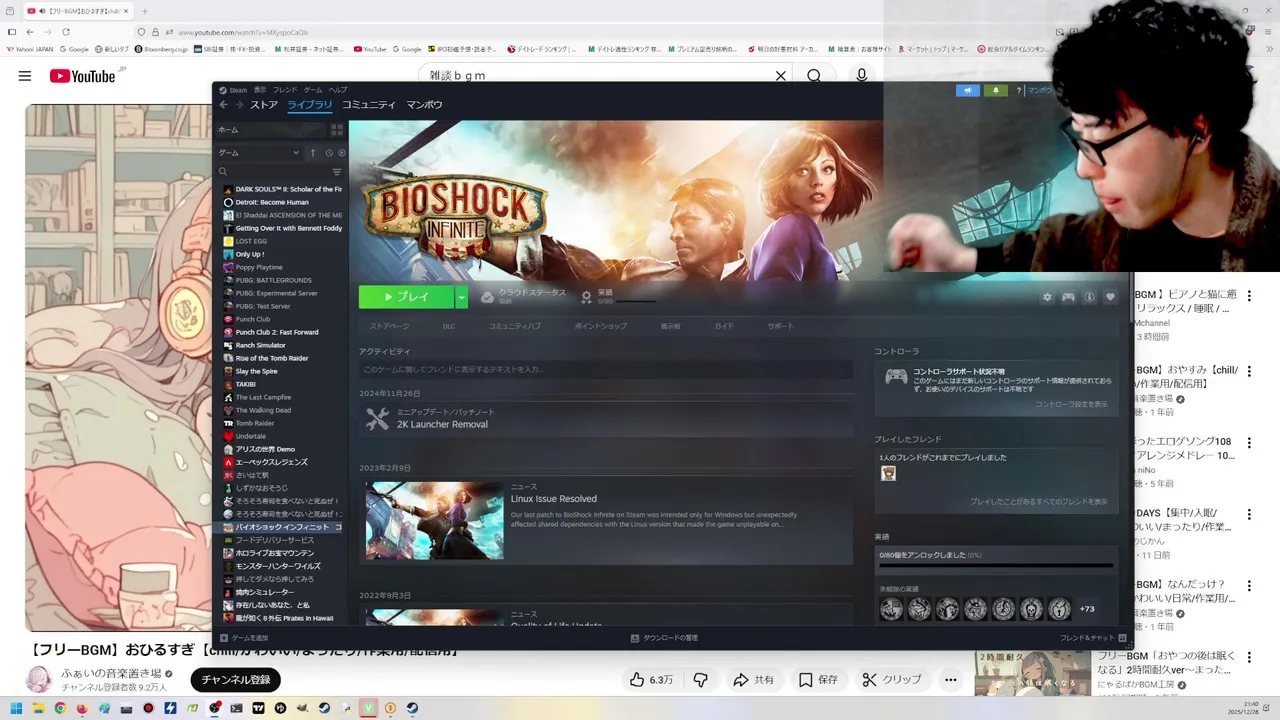
Task: Open YouTube hamburger menu
Action: pos(25,76)
